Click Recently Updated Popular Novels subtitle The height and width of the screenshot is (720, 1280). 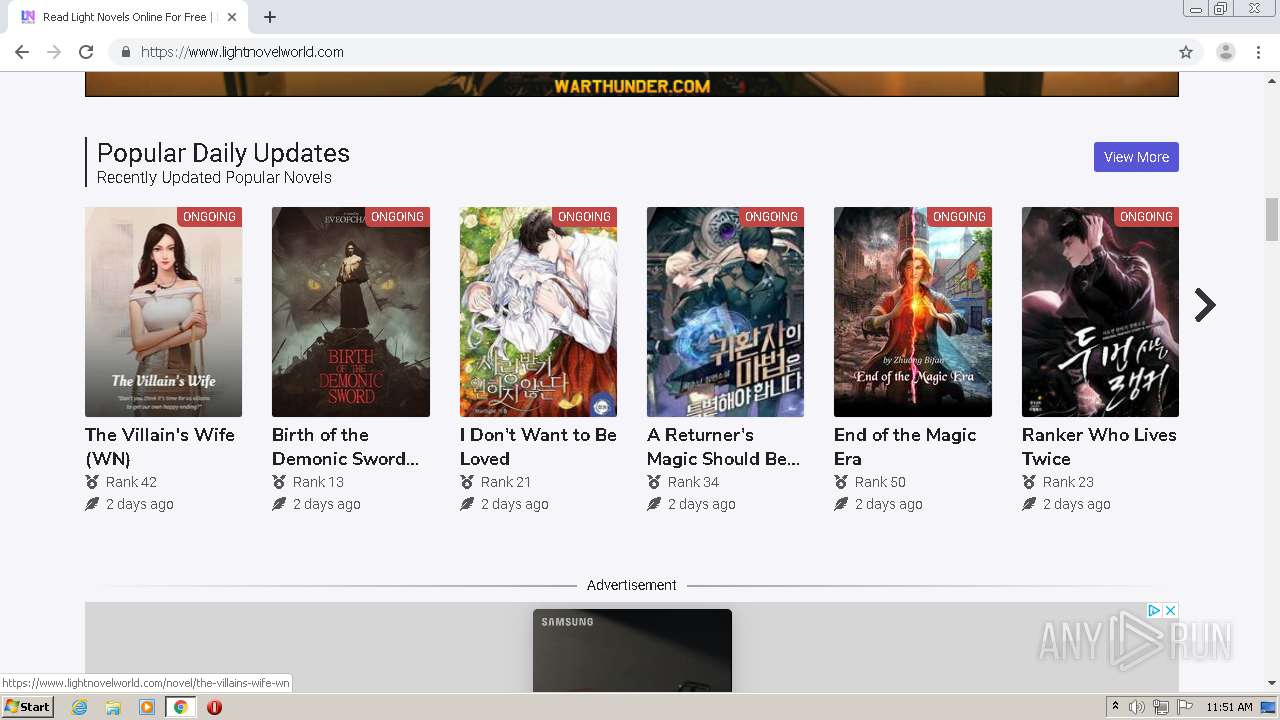(214, 178)
